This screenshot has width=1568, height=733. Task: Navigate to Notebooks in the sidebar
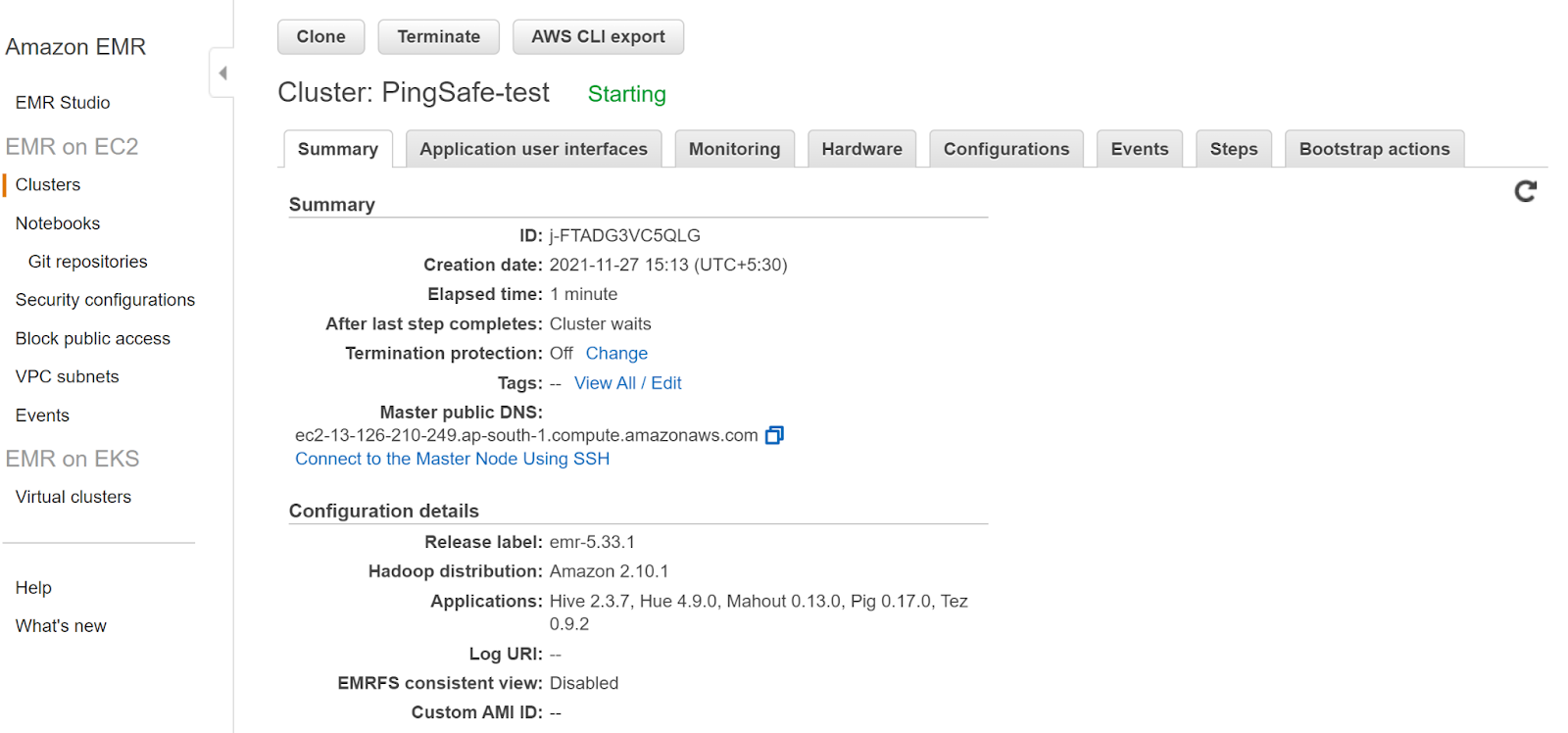tap(58, 223)
